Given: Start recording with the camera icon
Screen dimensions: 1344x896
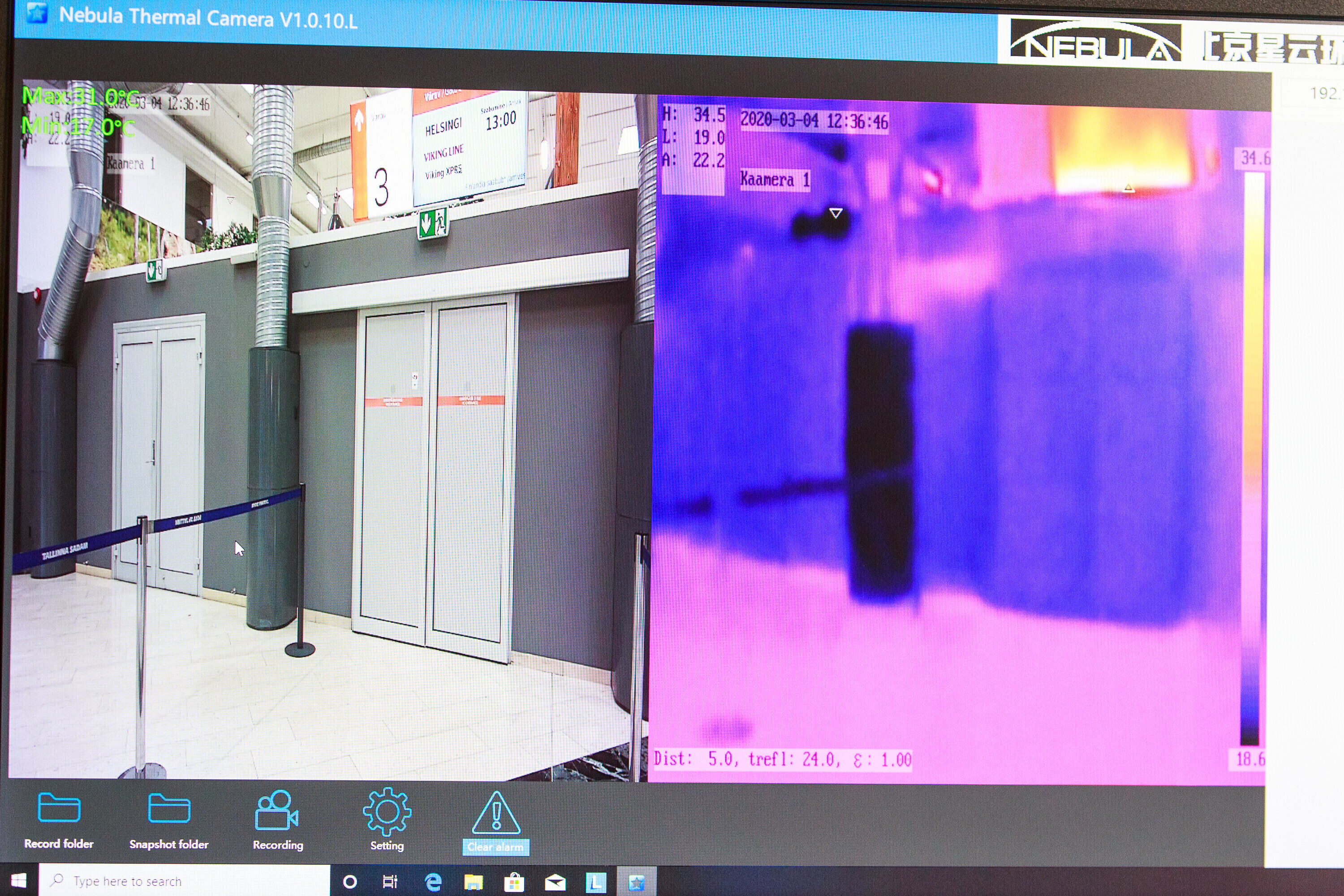Looking at the screenshot, I should tap(276, 810).
